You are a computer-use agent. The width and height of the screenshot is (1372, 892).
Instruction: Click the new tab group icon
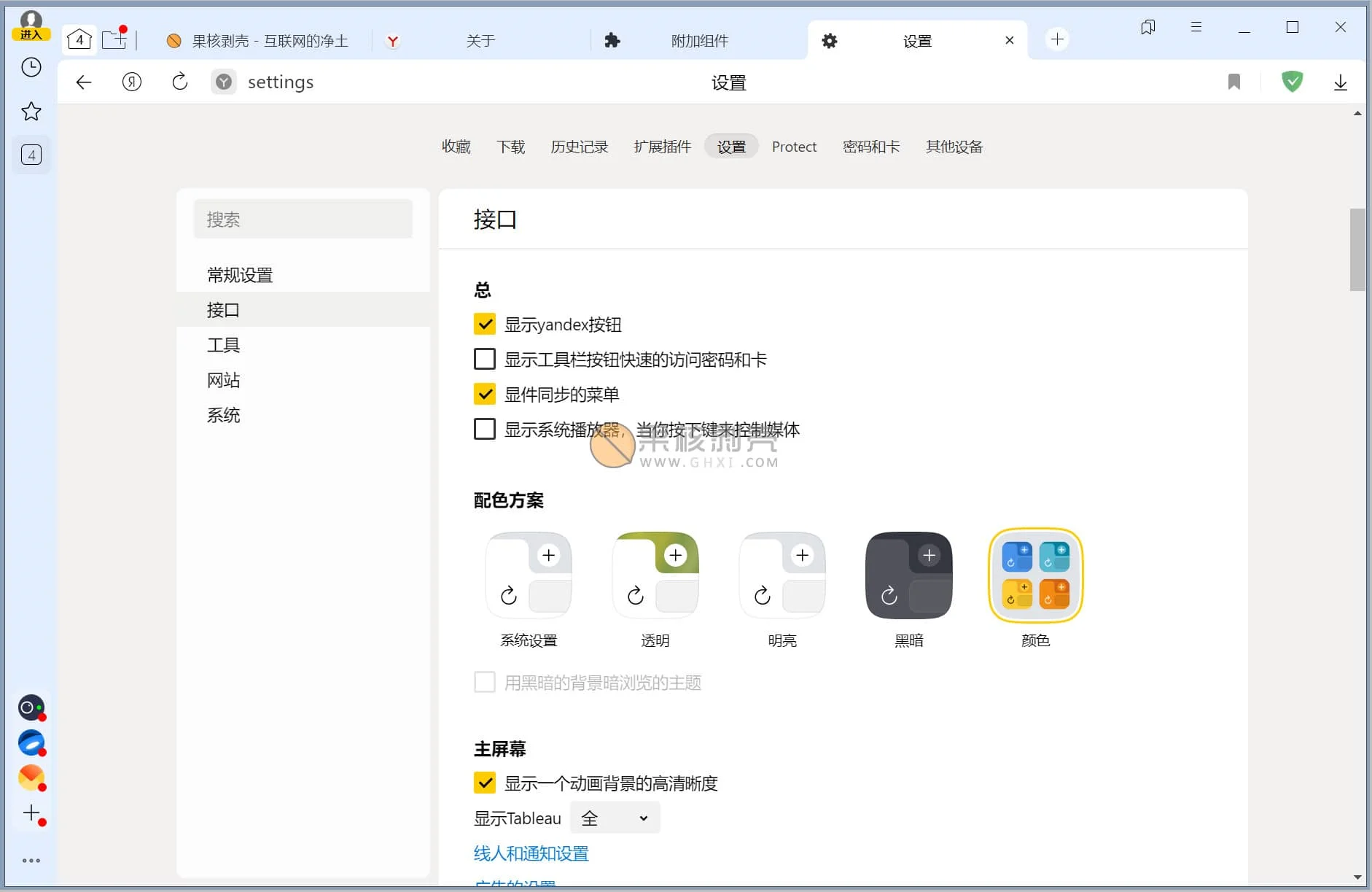click(x=114, y=39)
